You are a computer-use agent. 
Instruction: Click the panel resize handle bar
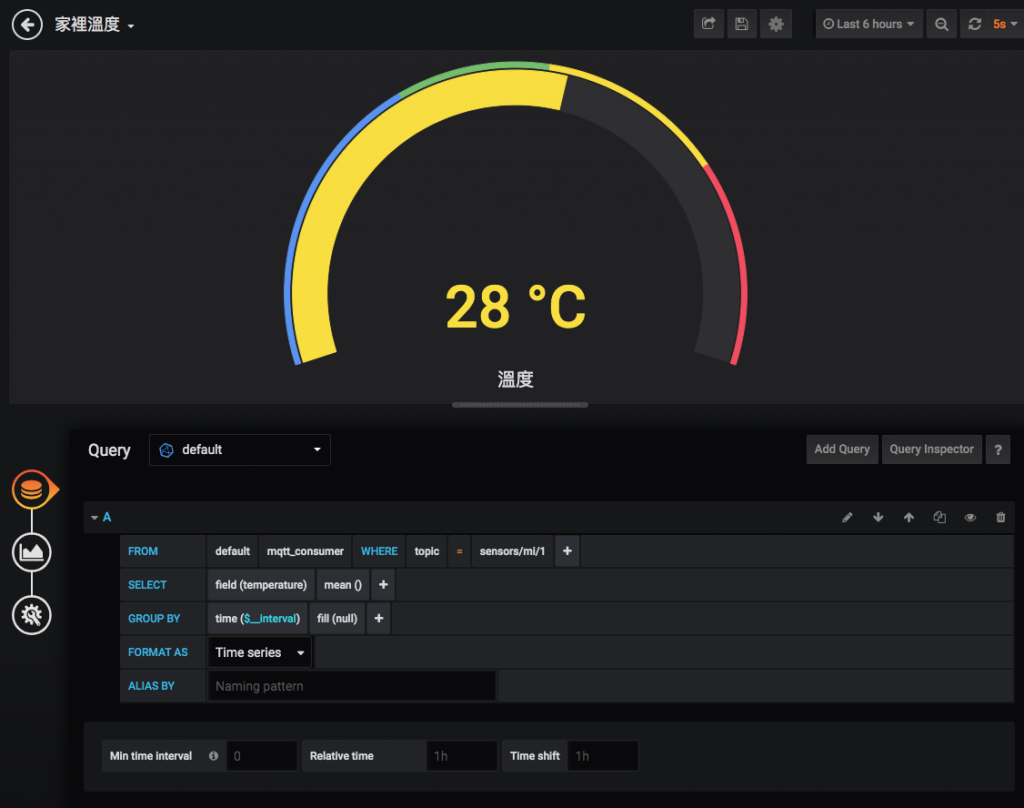coord(520,405)
